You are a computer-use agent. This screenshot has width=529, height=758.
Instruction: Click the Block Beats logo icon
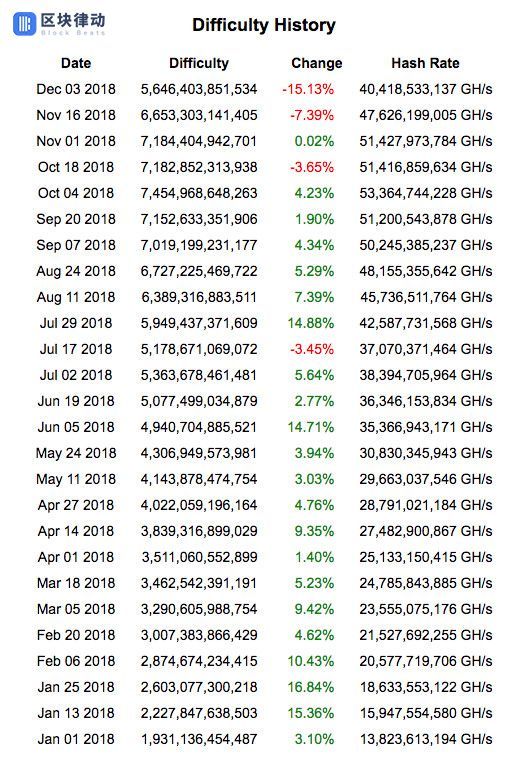(25, 24)
